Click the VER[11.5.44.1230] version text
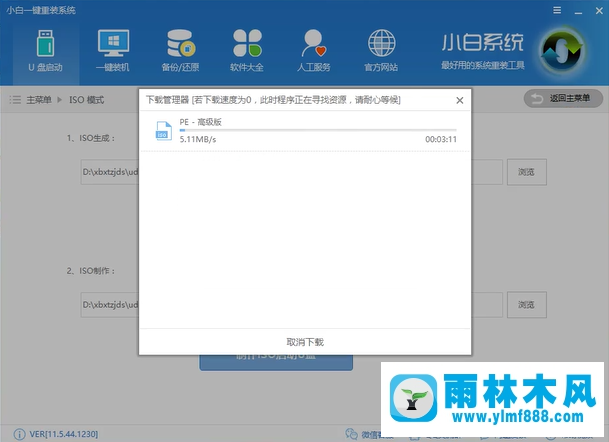 (x=64, y=434)
